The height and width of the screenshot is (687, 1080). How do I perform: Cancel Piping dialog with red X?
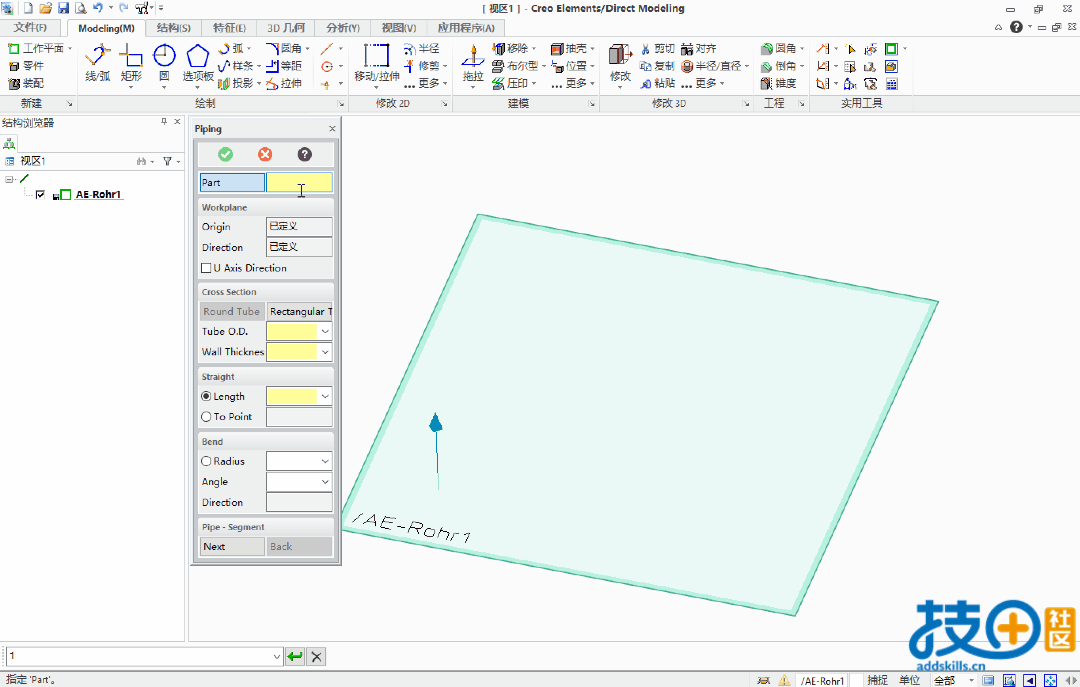coord(265,154)
